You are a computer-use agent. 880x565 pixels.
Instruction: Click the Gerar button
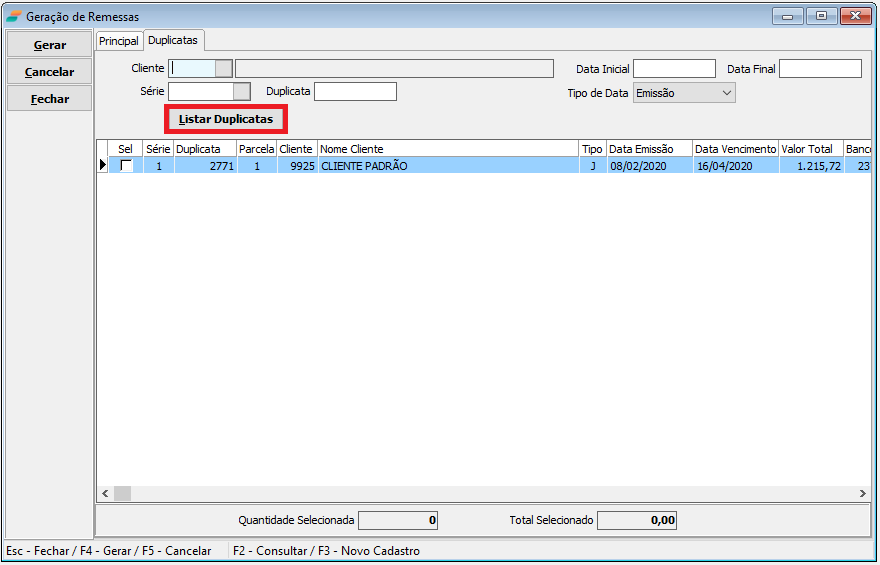click(x=49, y=45)
